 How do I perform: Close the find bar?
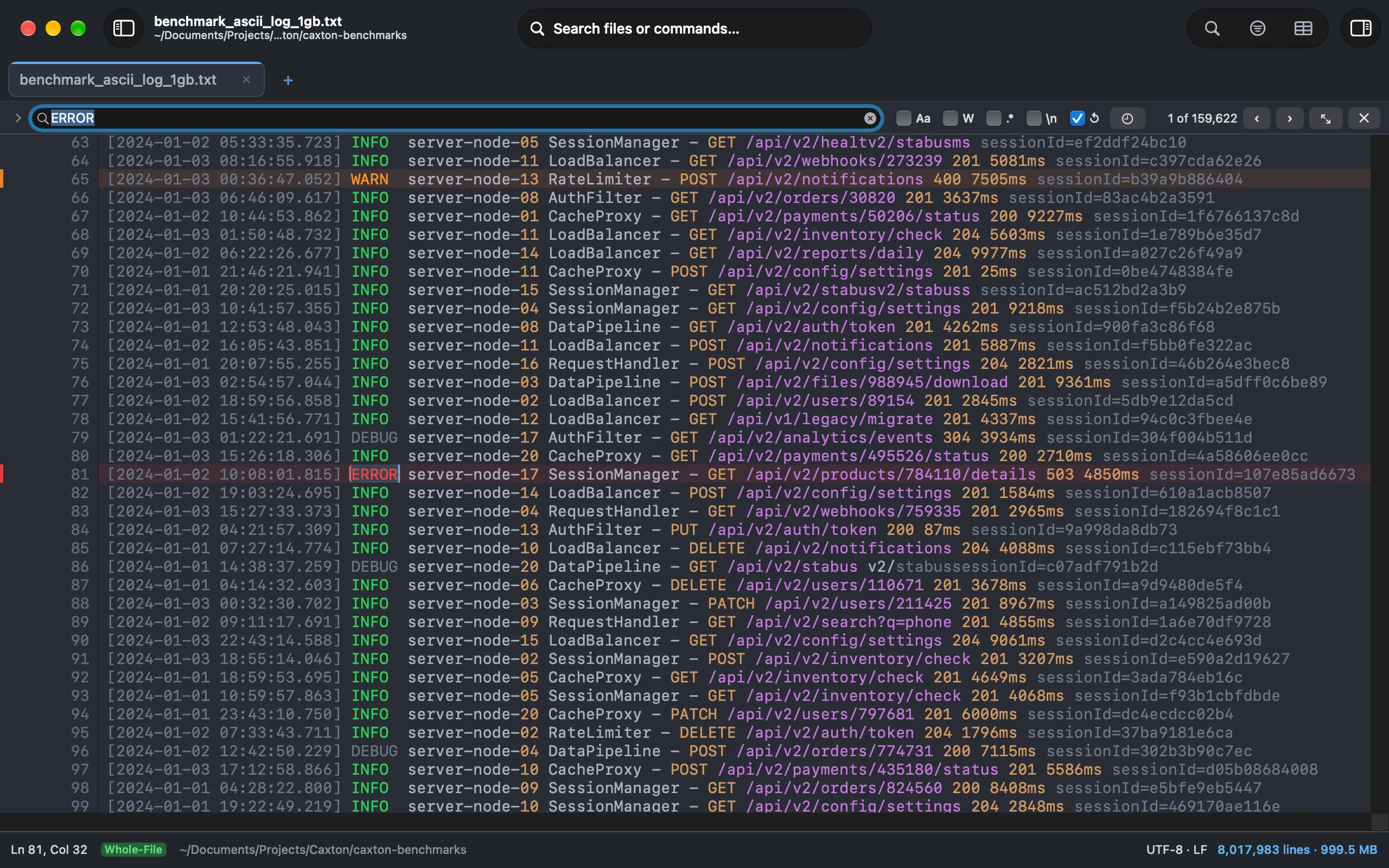tap(1363, 118)
